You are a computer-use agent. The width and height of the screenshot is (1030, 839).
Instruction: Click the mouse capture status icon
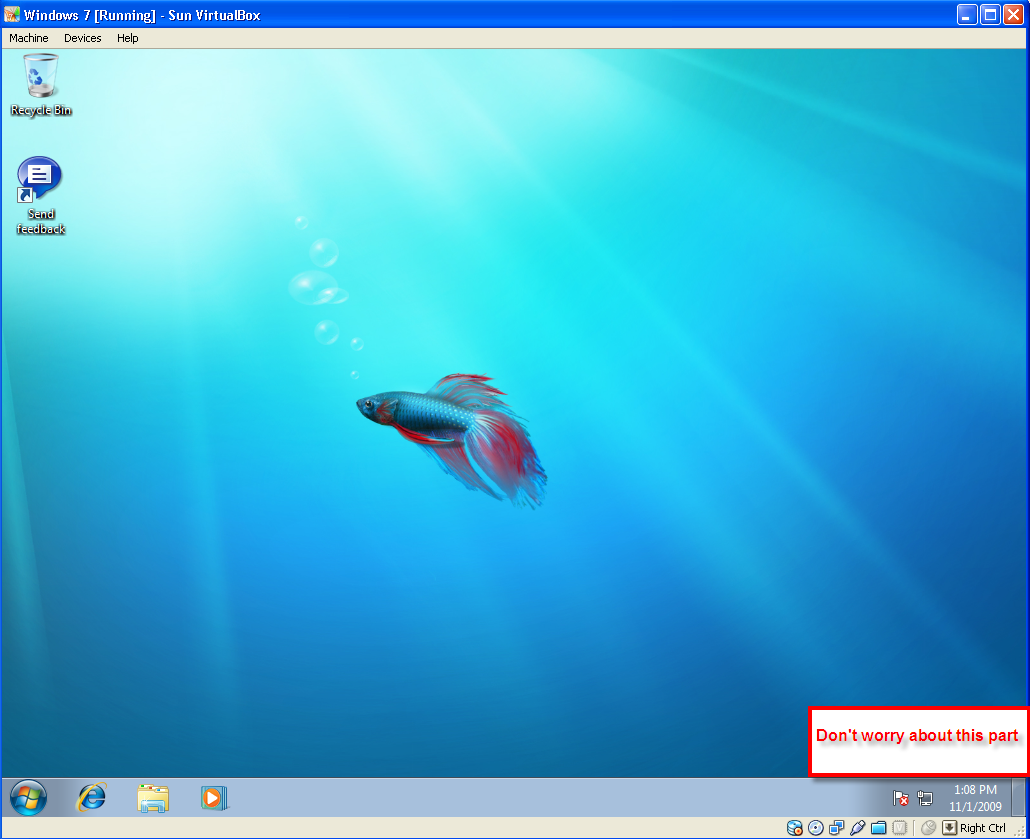[928, 828]
